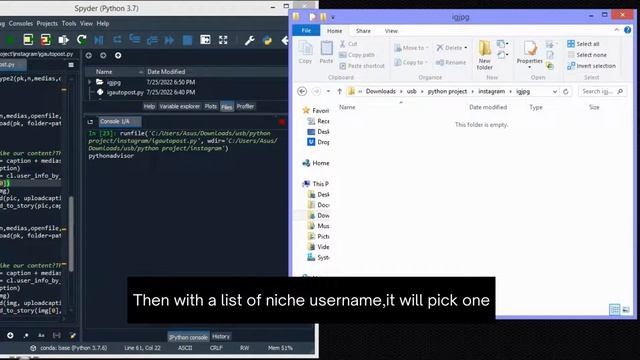This screenshot has height=360, width=640.
Task: Open New item dropdown in Explorer ribbon
Action: [x=502, y=44]
